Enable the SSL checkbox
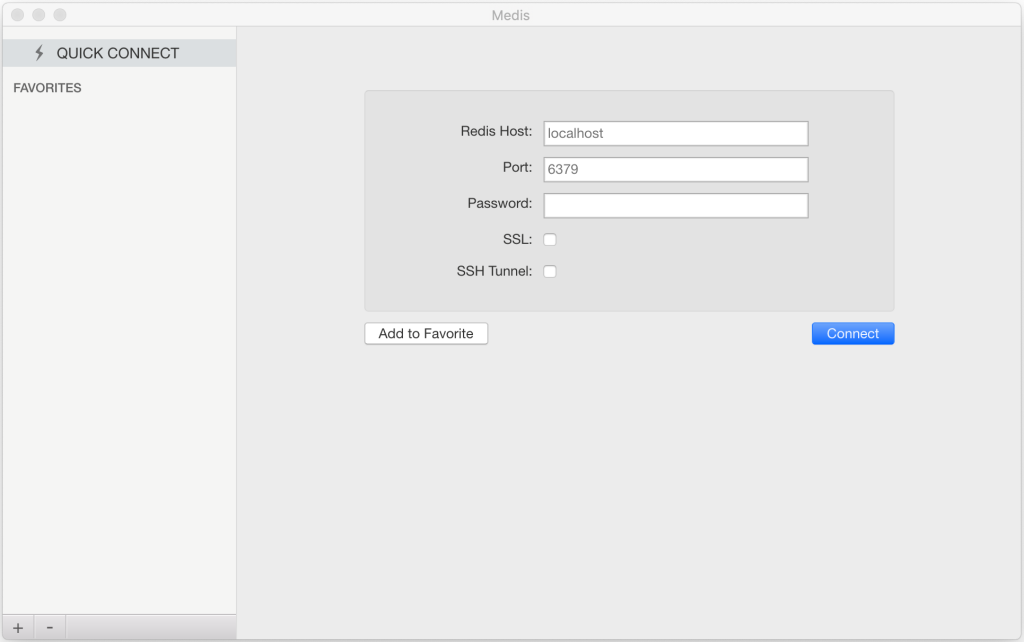 coord(550,240)
